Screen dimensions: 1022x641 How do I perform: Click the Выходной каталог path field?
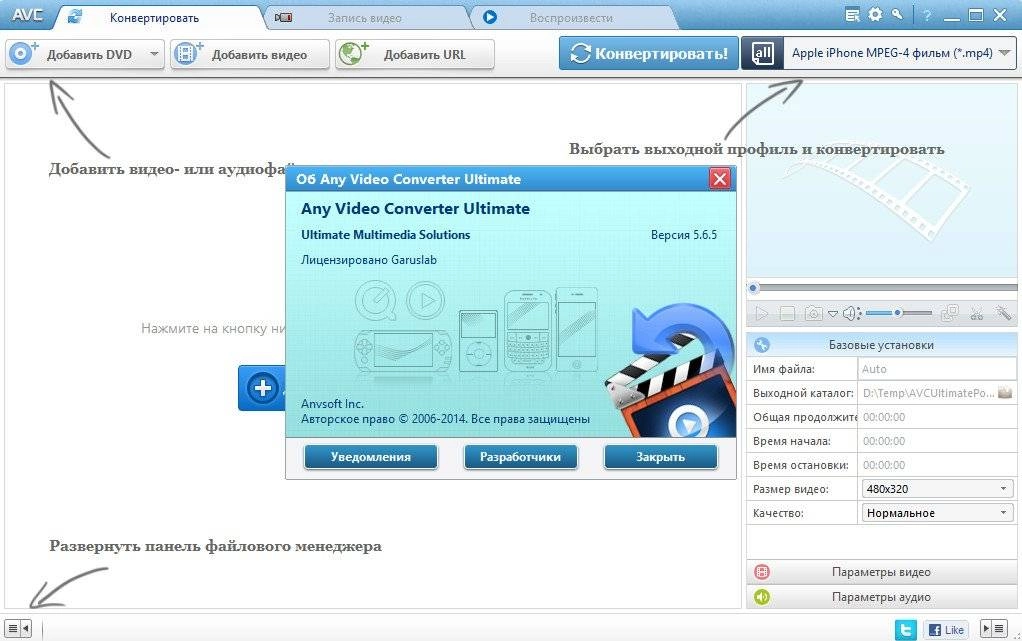927,393
